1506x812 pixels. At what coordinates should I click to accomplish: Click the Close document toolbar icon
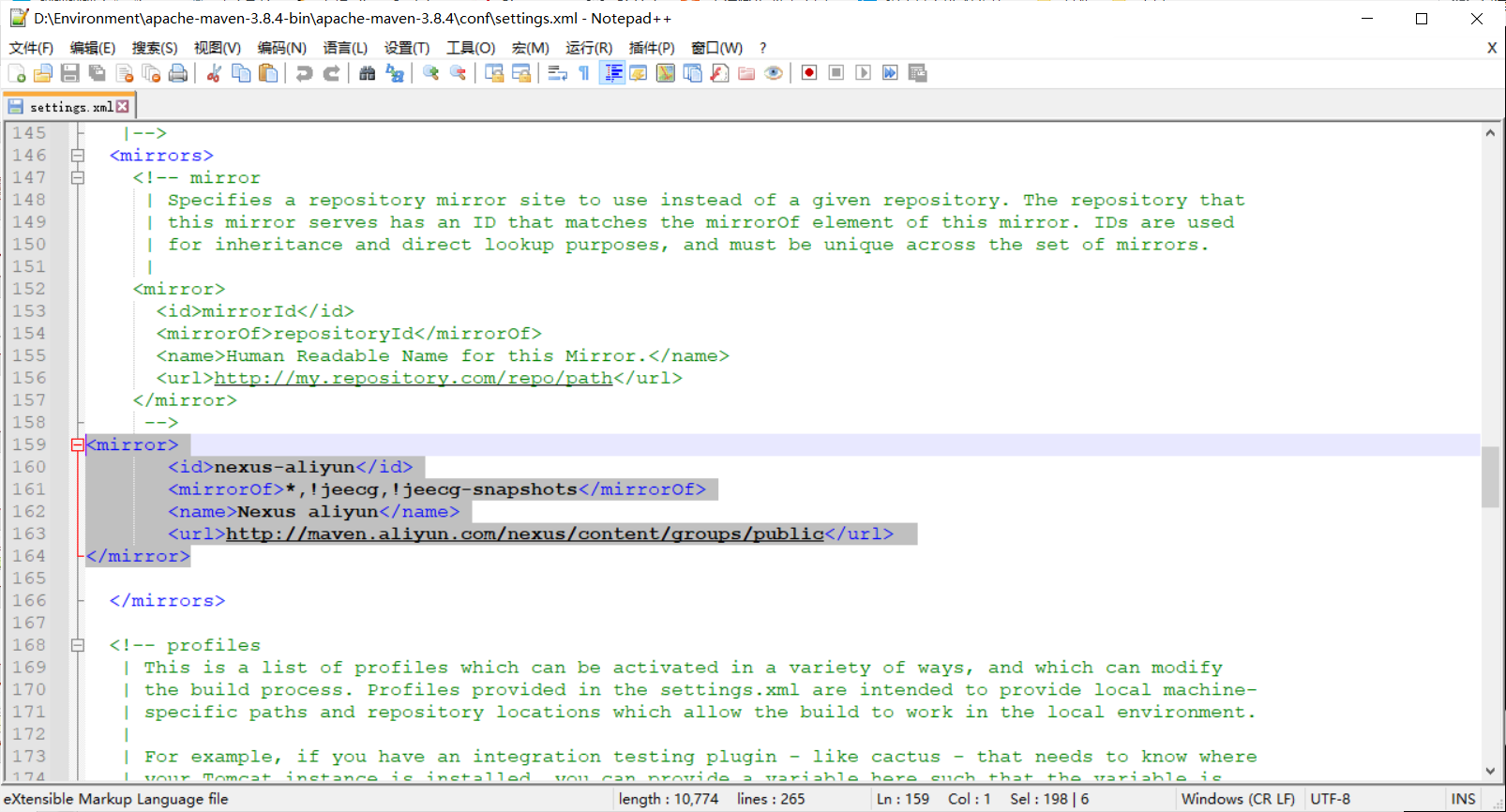pos(124,73)
